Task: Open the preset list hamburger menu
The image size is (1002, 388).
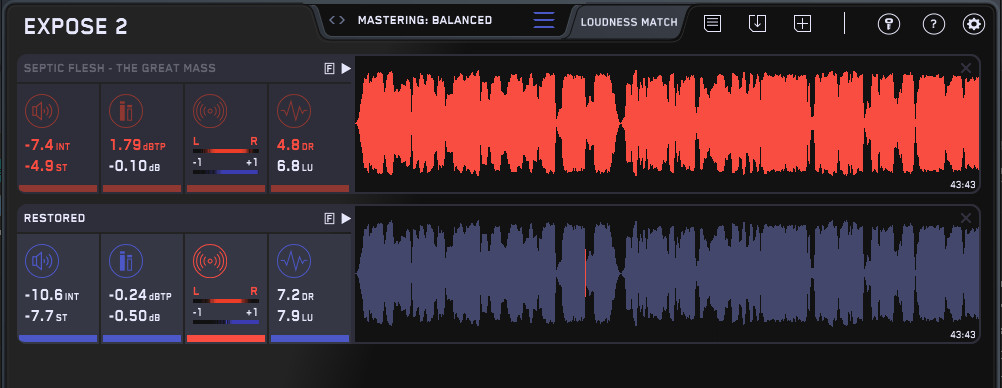Action: point(544,20)
